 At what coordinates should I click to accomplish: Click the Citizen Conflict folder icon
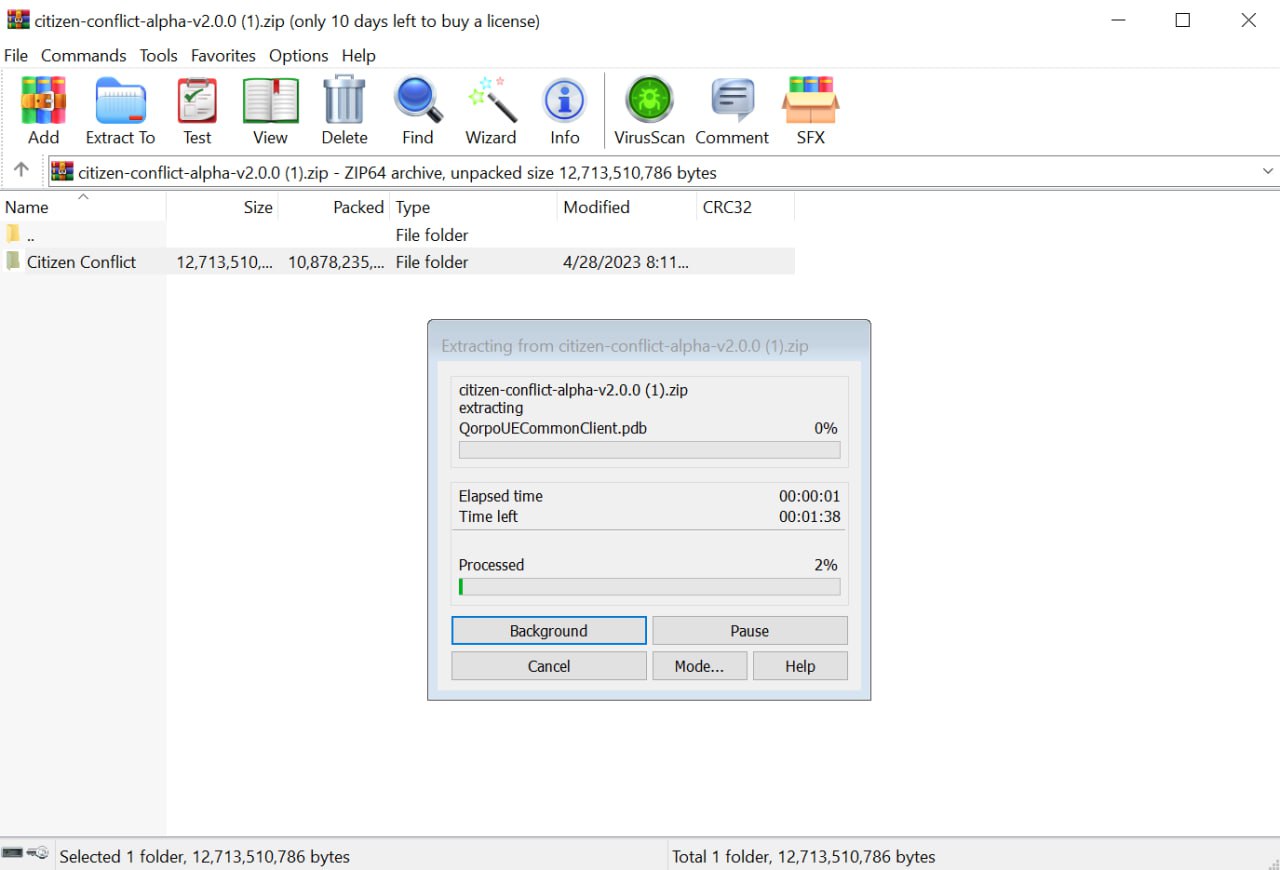click(13, 262)
